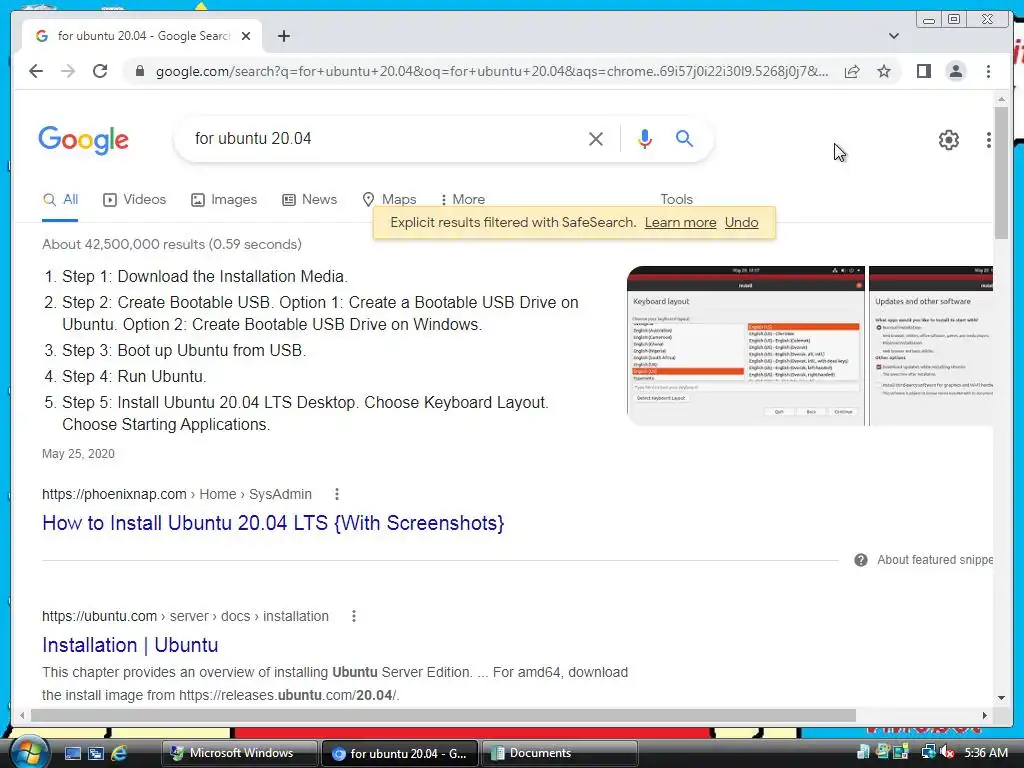The height and width of the screenshot is (768, 1024).
Task: Open options for the phoenixnap result
Action: [x=337, y=494]
